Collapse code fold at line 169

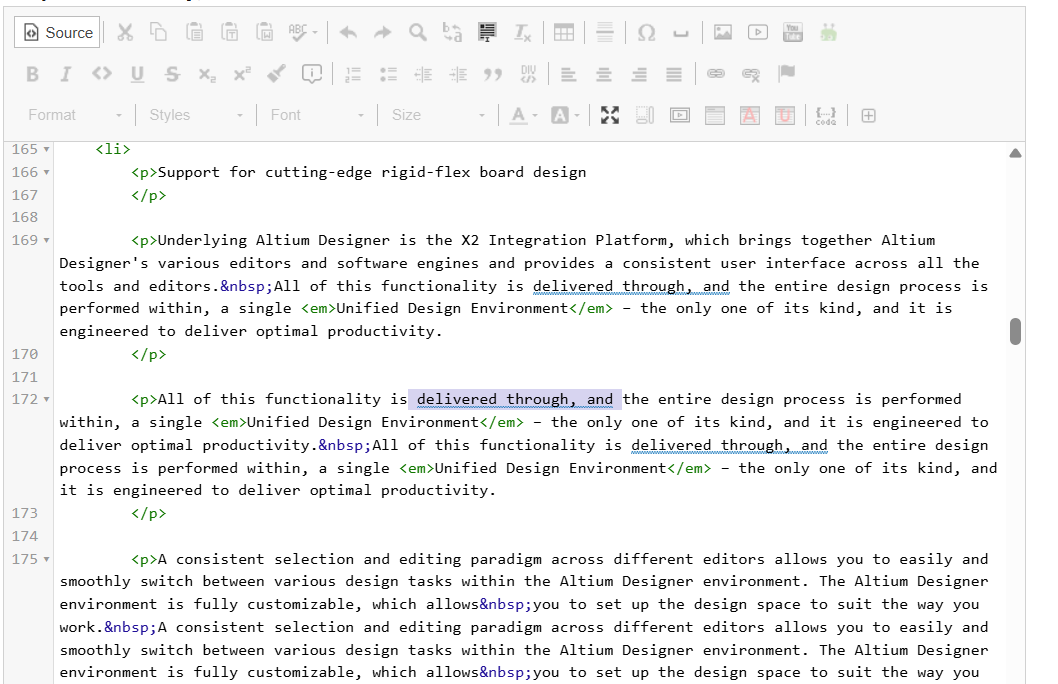pyautogui.click(x=47, y=240)
